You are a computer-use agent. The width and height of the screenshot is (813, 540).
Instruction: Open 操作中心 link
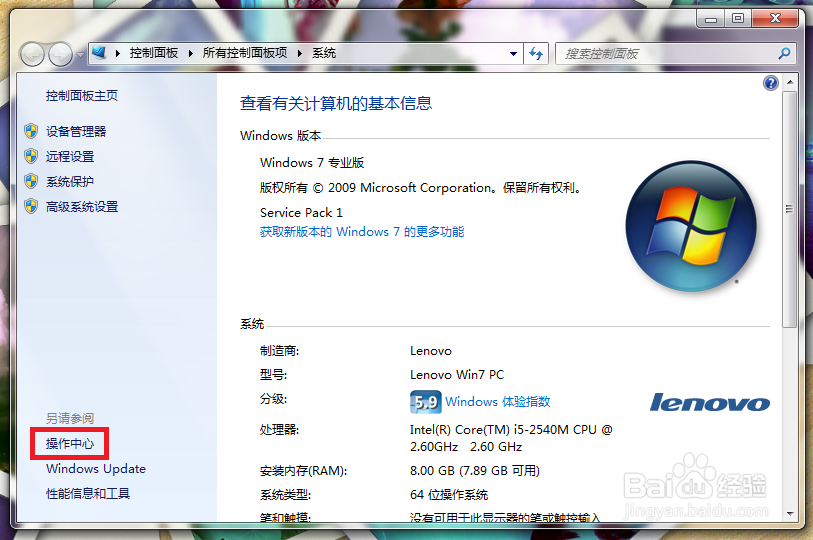70,444
